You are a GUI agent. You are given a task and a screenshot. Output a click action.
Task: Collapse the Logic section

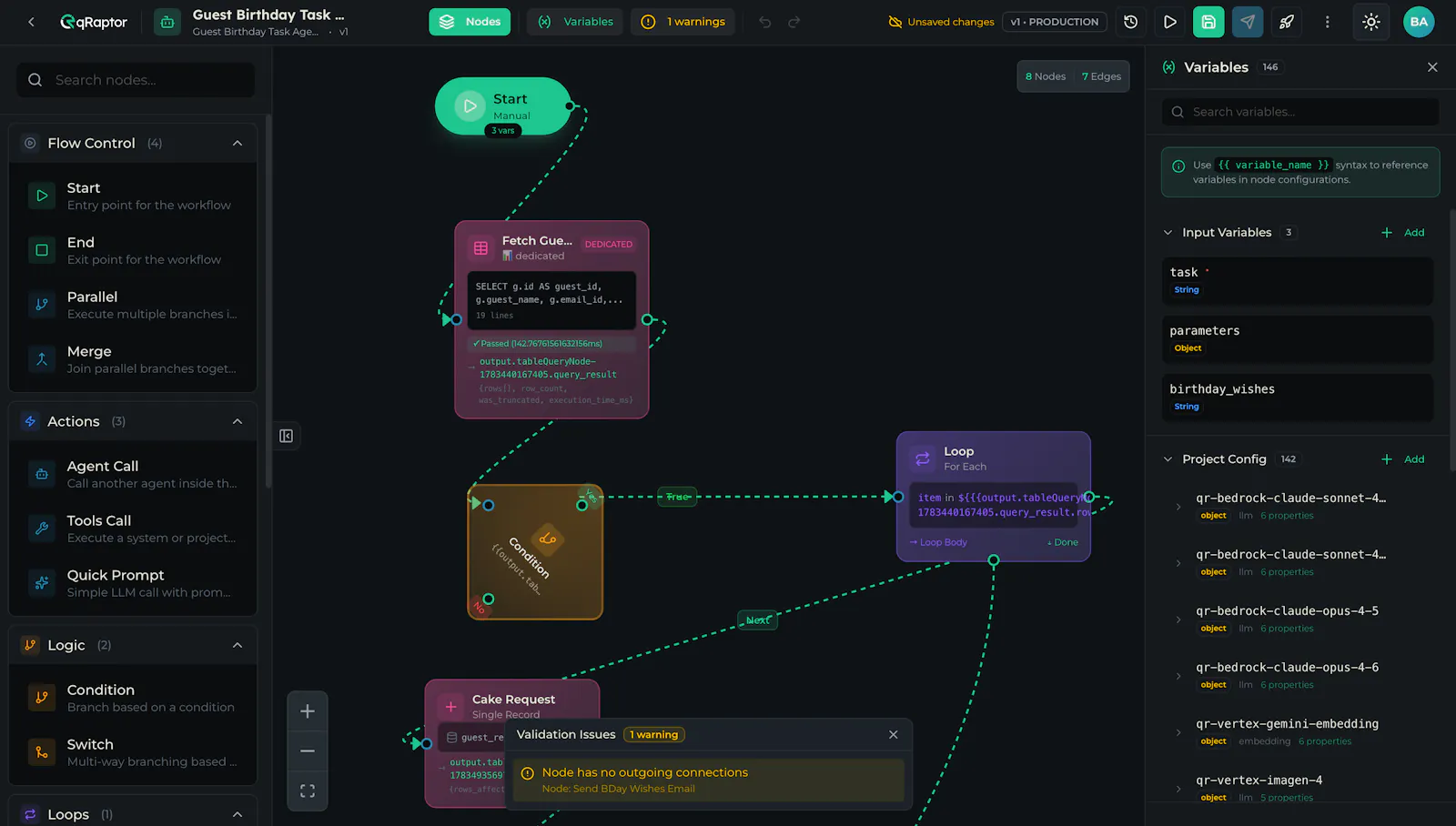click(x=238, y=646)
